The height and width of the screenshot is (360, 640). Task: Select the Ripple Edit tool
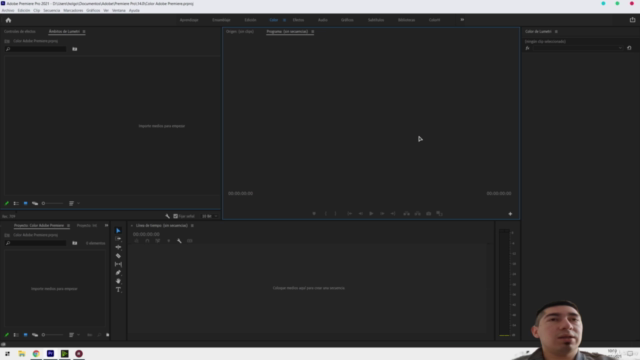pyautogui.click(x=118, y=247)
